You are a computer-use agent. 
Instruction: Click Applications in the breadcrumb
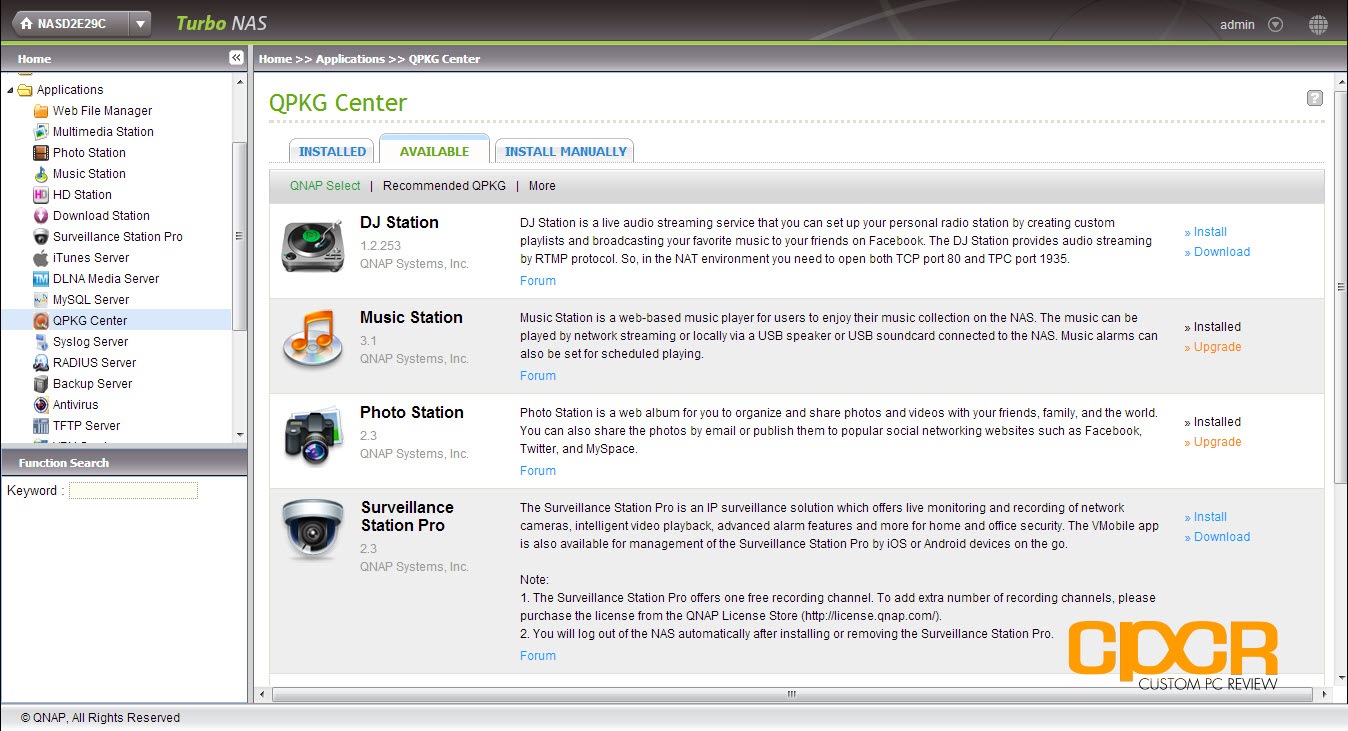[350, 59]
